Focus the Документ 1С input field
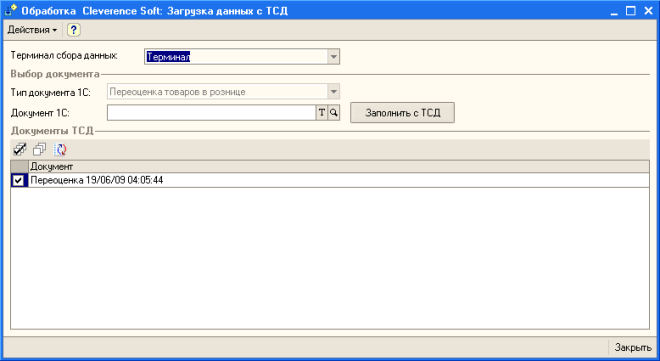The height and width of the screenshot is (361, 660). point(211,112)
